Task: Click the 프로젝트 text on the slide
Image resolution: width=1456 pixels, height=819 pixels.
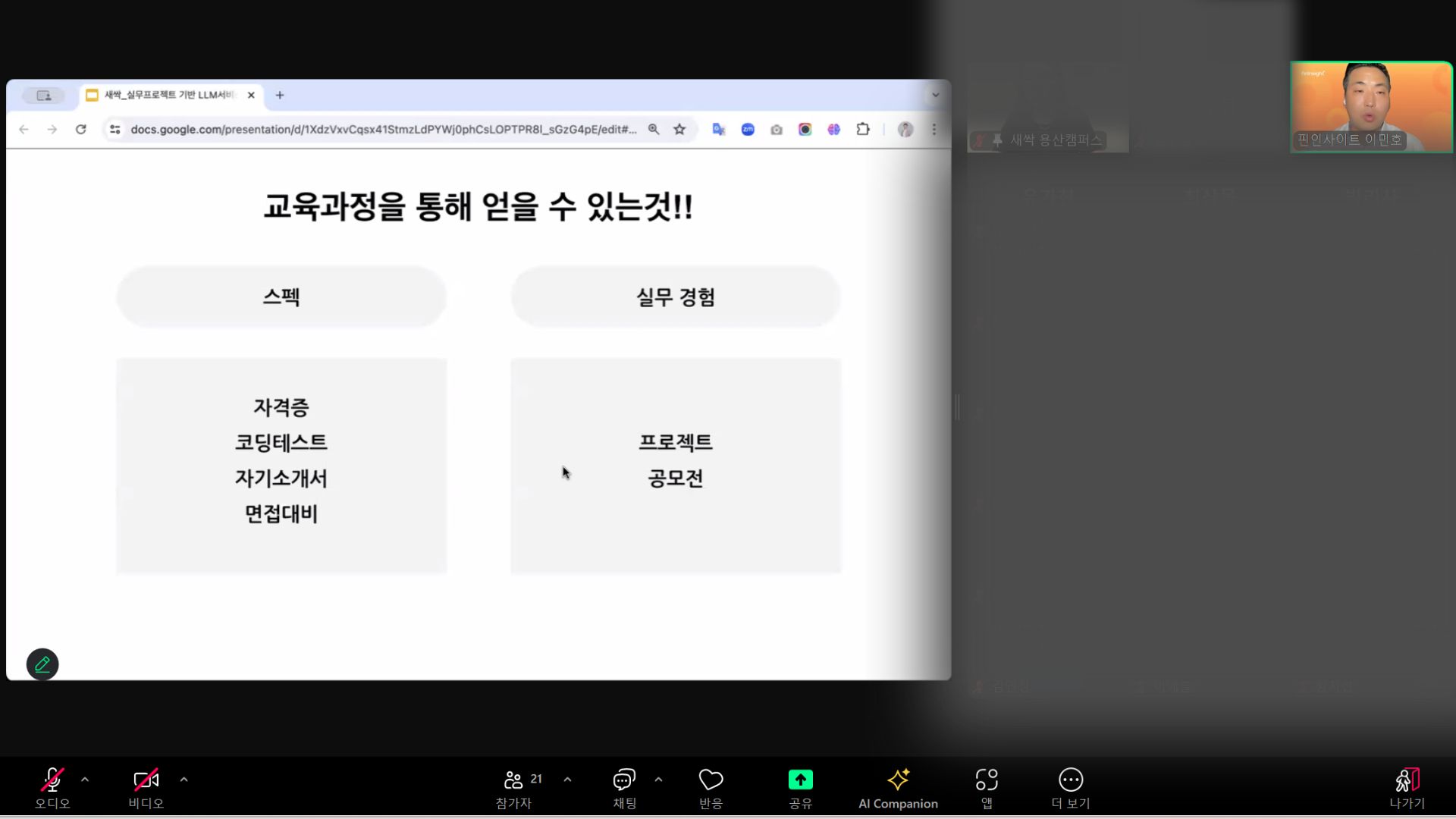Action: tap(676, 443)
